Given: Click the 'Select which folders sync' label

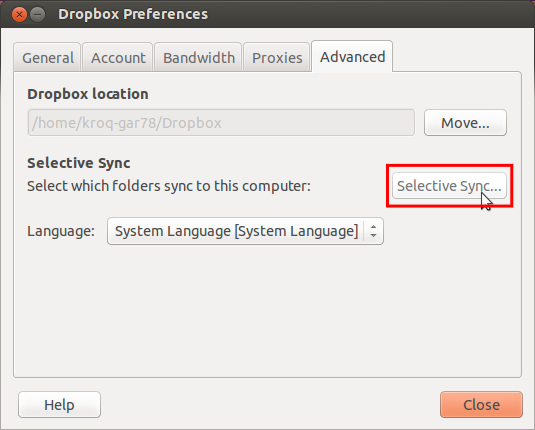Looking at the screenshot, I should click(169, 186).
